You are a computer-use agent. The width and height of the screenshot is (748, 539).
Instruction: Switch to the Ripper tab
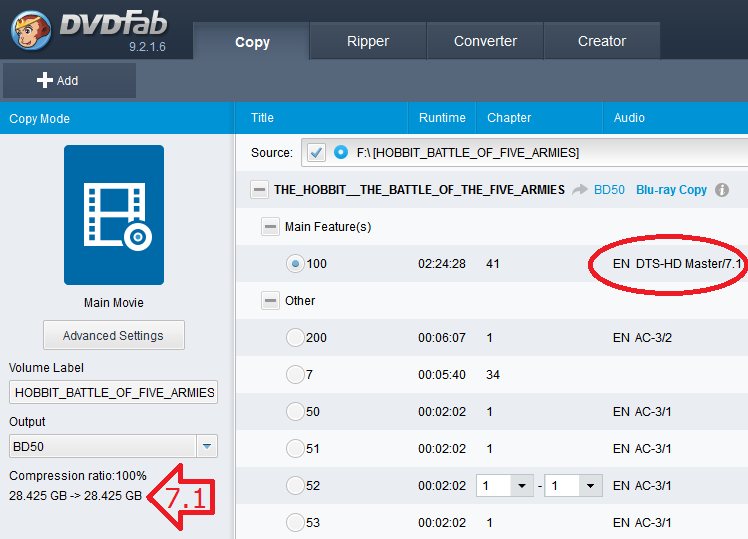[x=368, y=41]
